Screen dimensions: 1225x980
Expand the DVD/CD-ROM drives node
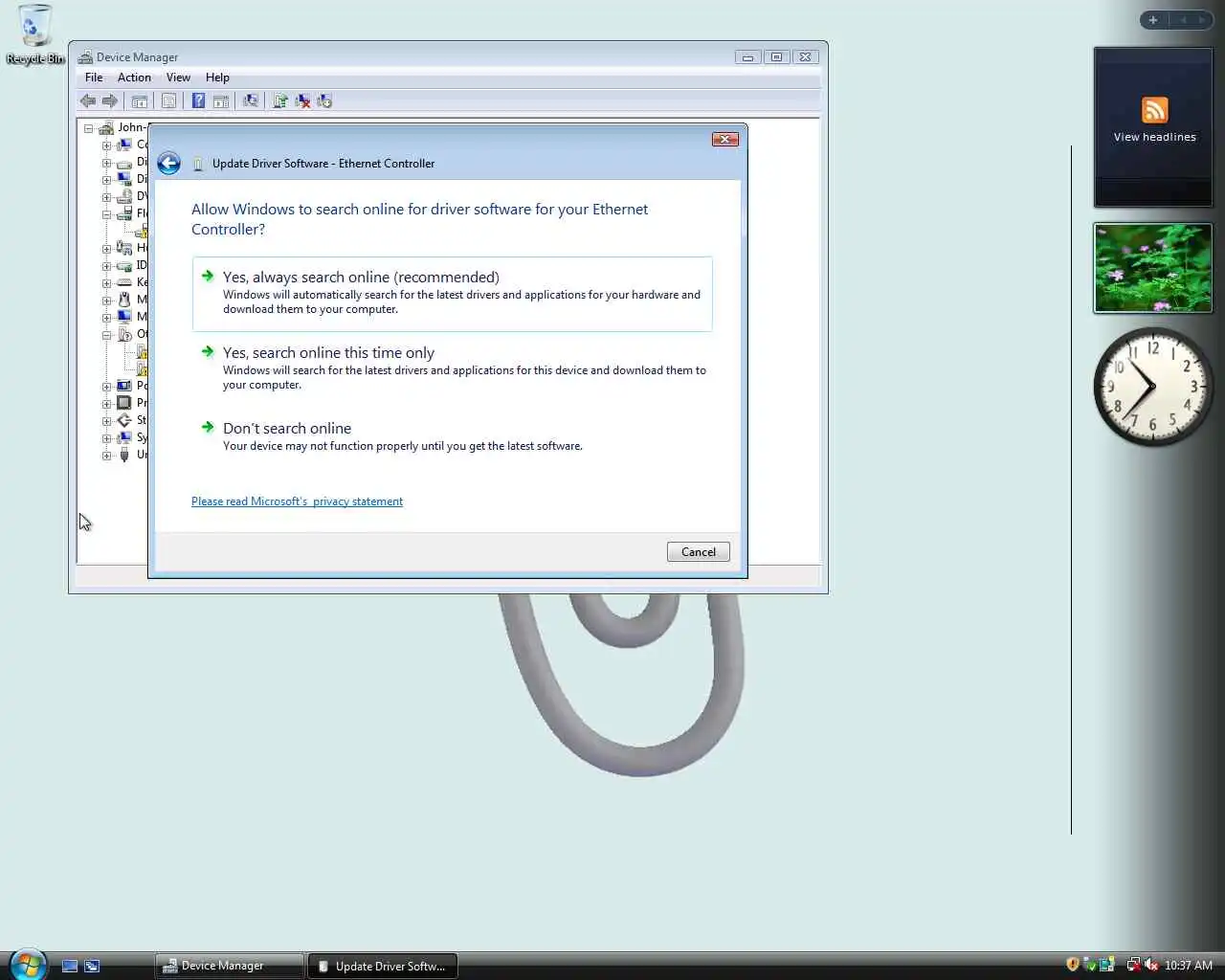tap(107, 197)
